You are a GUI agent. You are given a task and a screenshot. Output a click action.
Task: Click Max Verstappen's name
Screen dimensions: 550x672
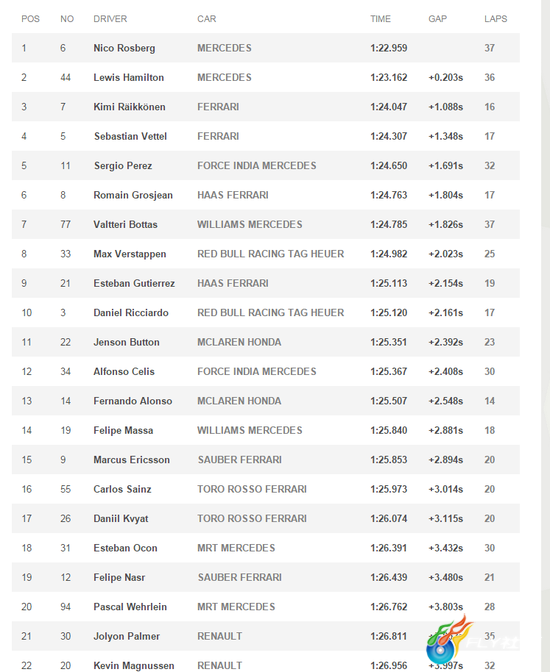click(130, 254)
